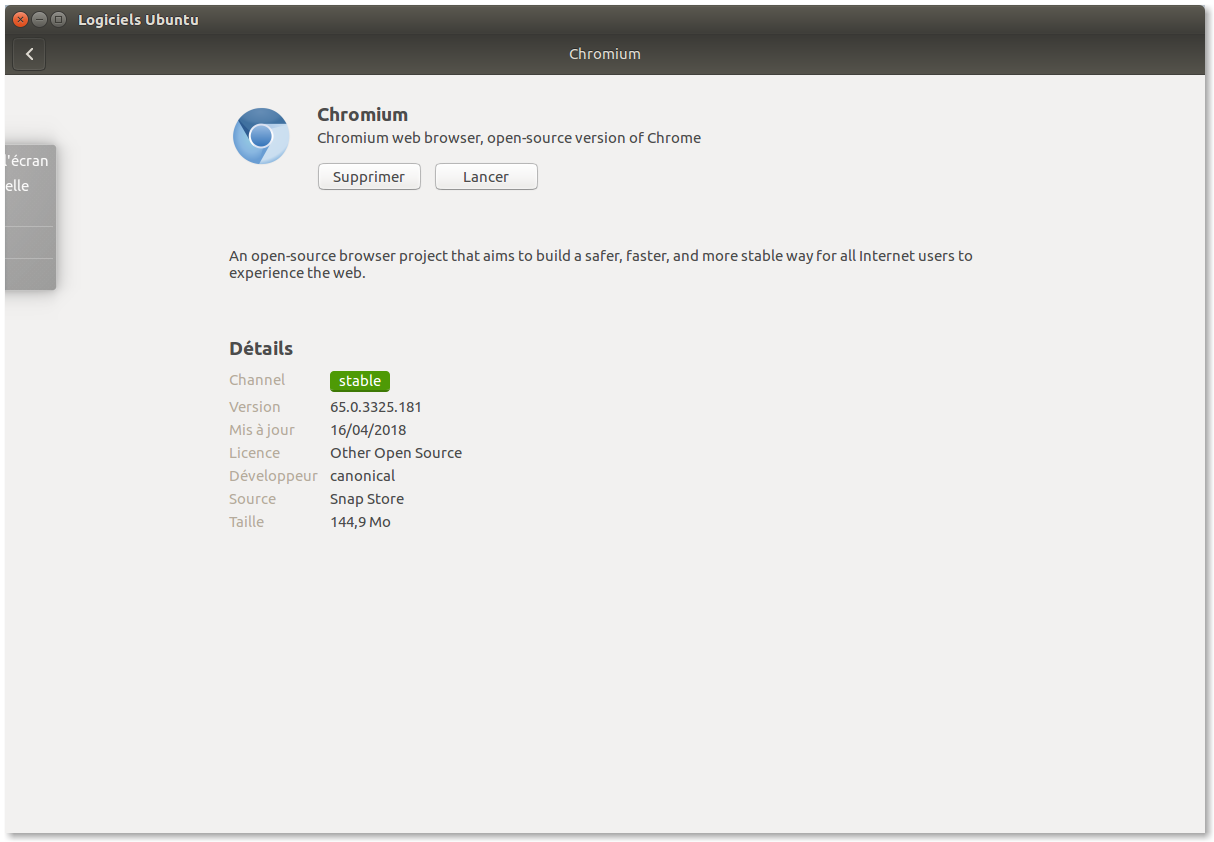Click the 'Channel' label
Screen dimensions: 1214x842
point(257,380)
